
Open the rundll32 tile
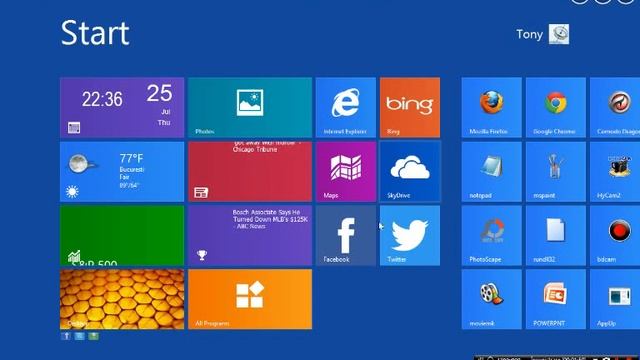tap(556, 236)
